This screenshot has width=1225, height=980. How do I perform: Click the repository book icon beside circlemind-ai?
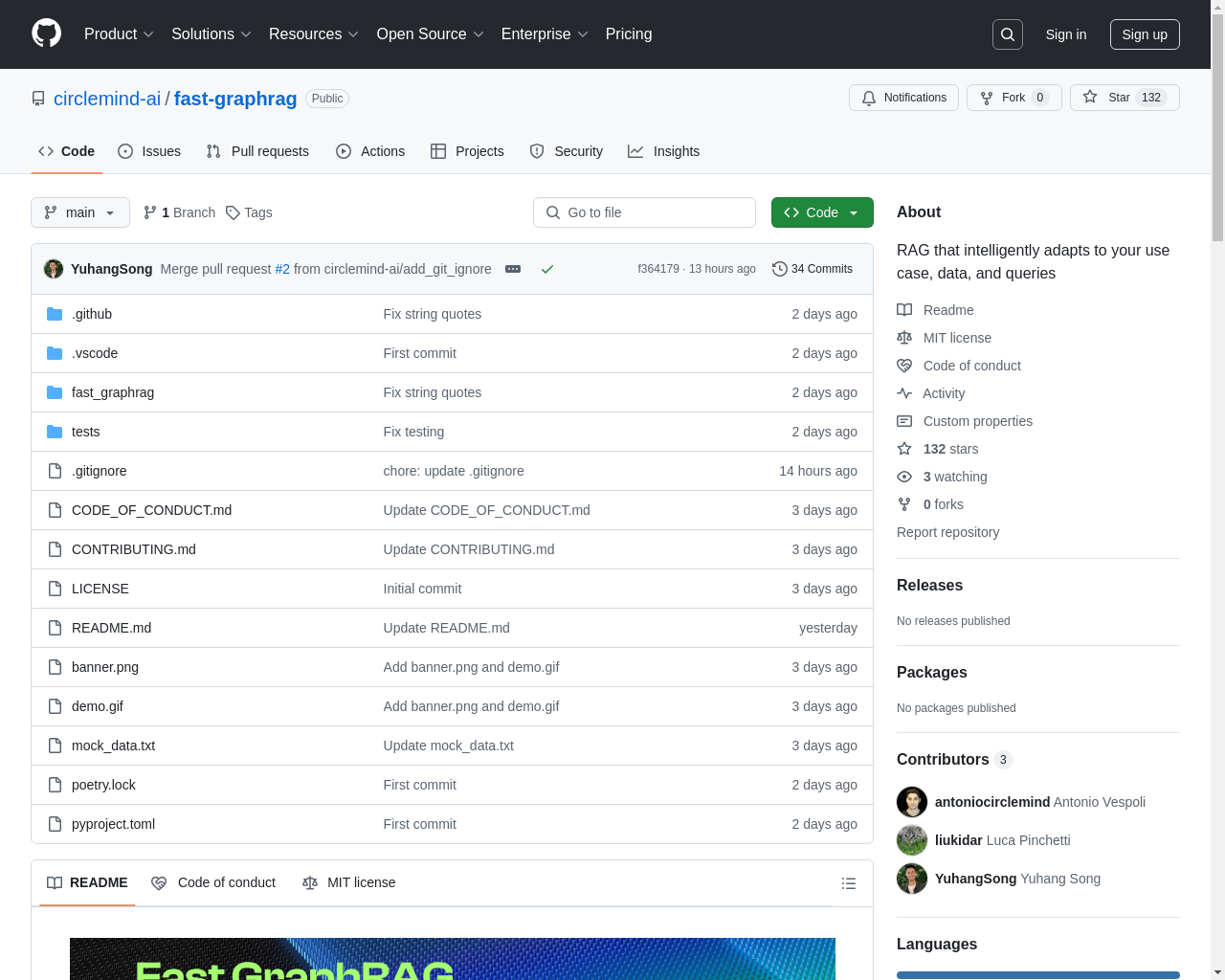point(38,99)
